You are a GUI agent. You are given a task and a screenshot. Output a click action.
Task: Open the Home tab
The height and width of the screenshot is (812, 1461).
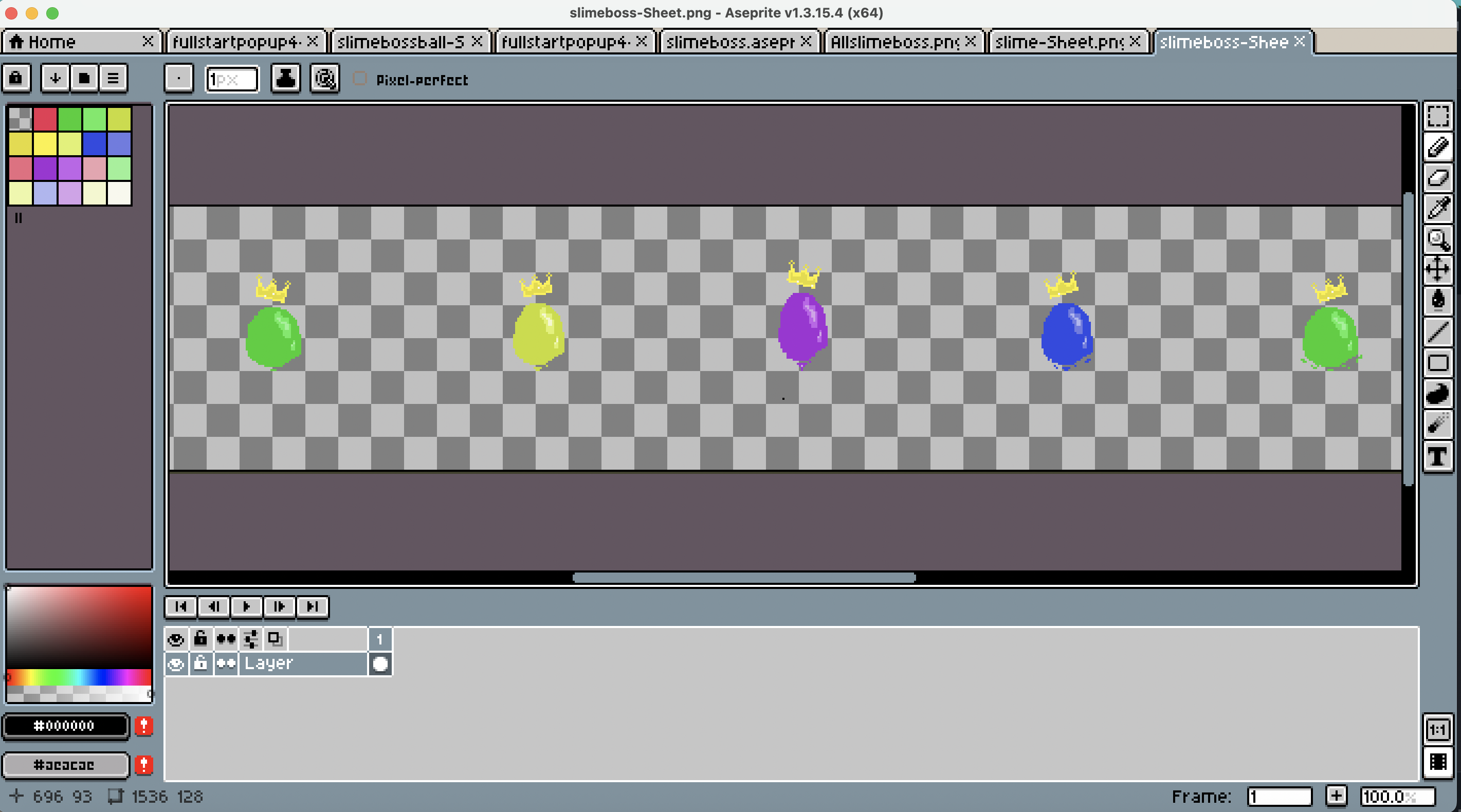click(x=51, y=42)
